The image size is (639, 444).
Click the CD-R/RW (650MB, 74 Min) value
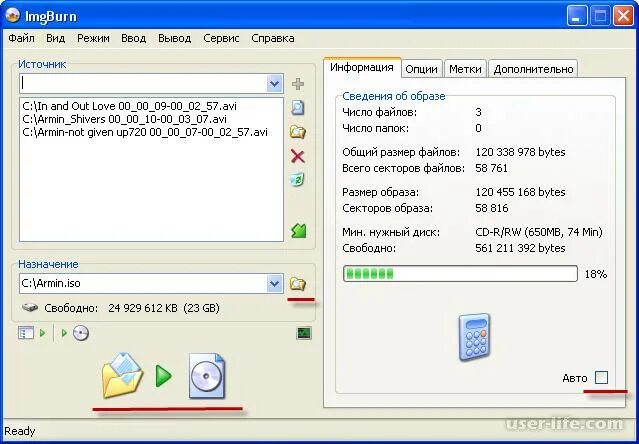538,232
